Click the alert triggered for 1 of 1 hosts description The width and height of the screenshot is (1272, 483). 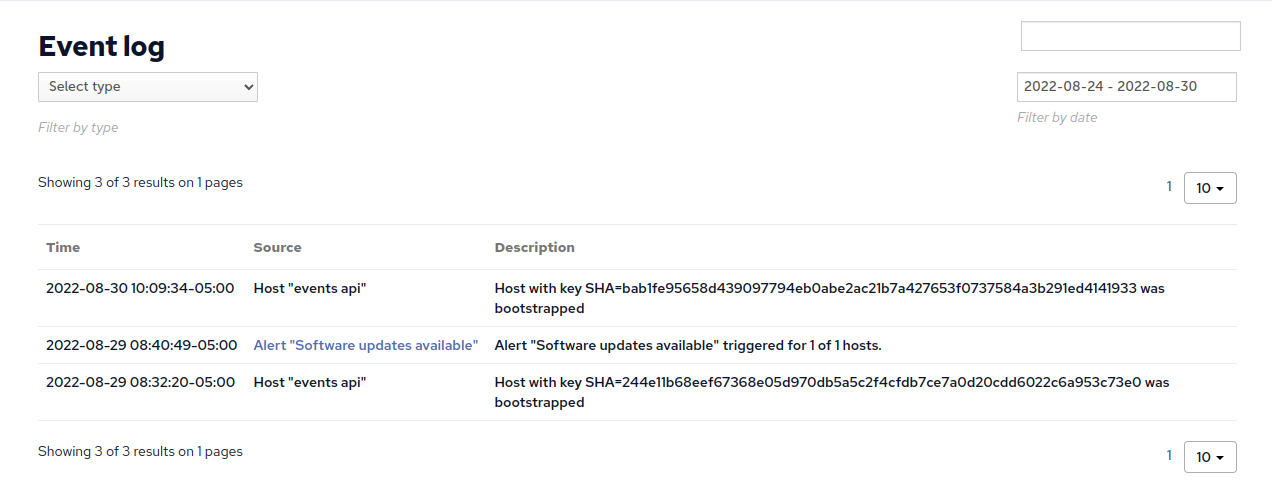pyautogui.click(x=687, y=345)
